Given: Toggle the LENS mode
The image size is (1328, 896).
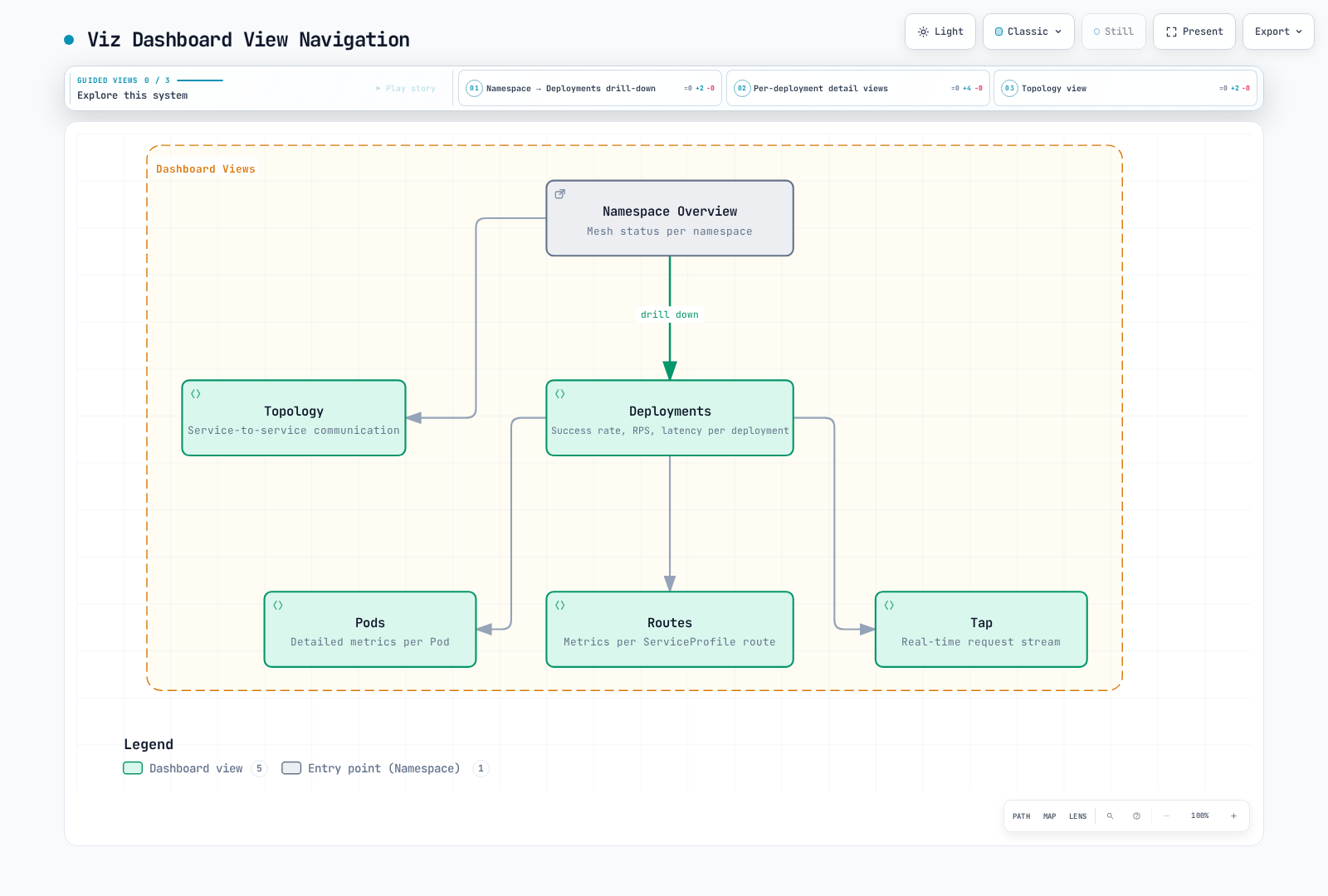Looking at the screenshot, I should point(1077,816).
